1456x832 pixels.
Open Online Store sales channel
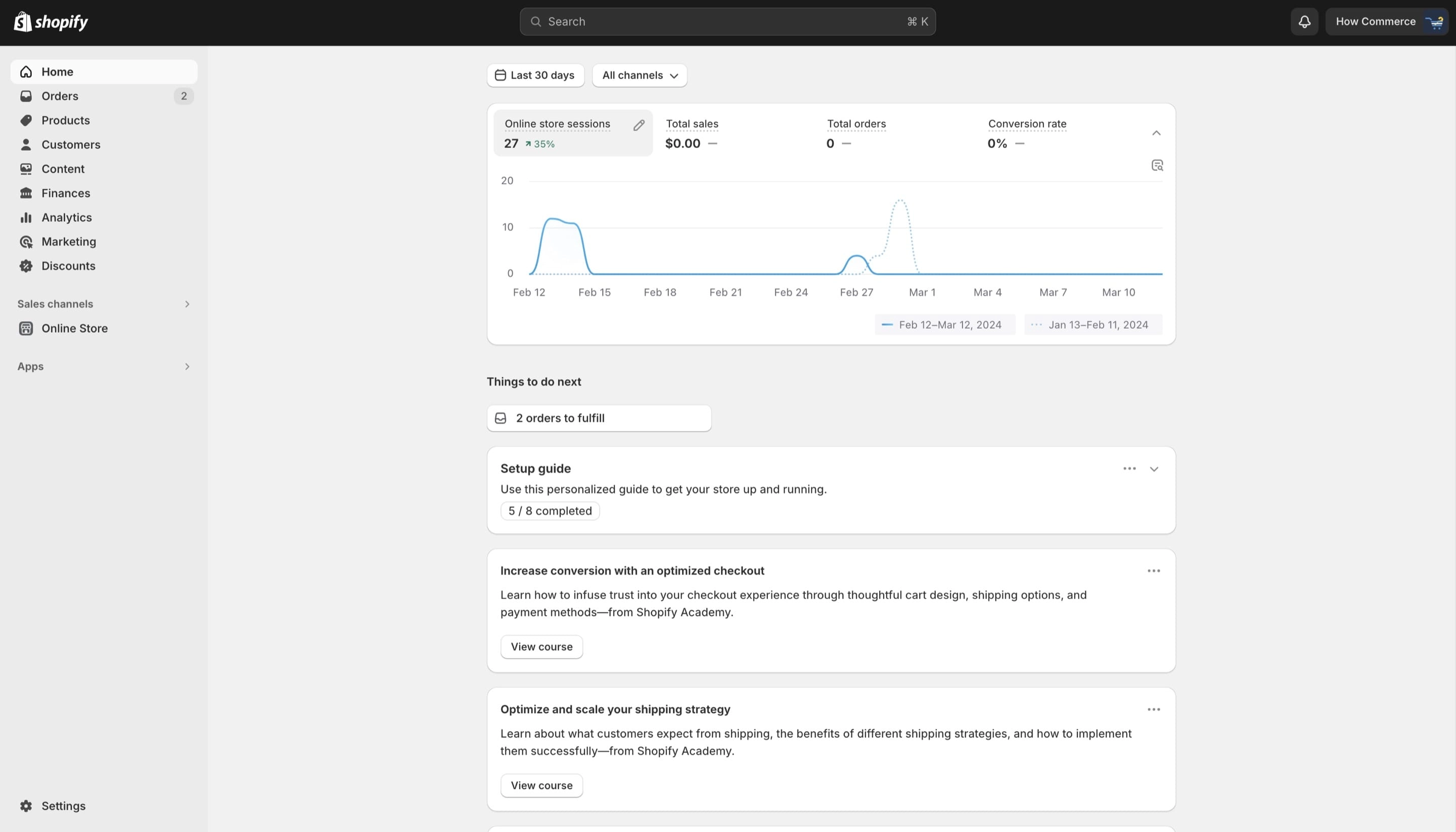[x=104, y=329]
